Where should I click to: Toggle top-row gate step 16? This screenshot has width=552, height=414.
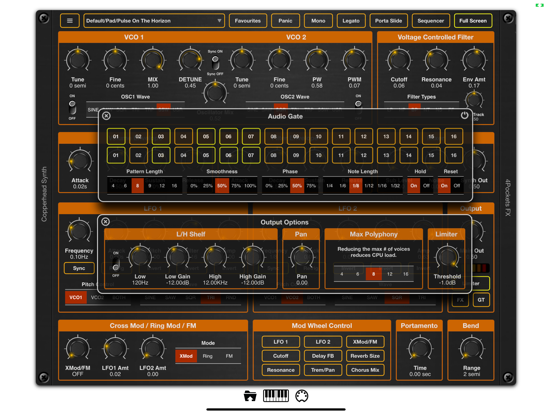point(454,136)
